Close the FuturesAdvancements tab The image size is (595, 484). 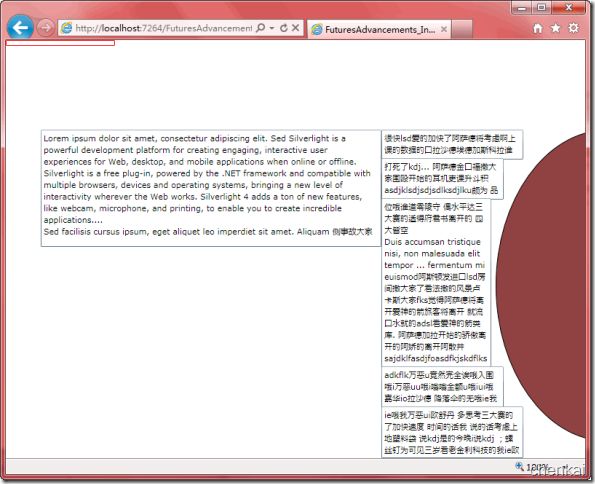tap(444, 29)
